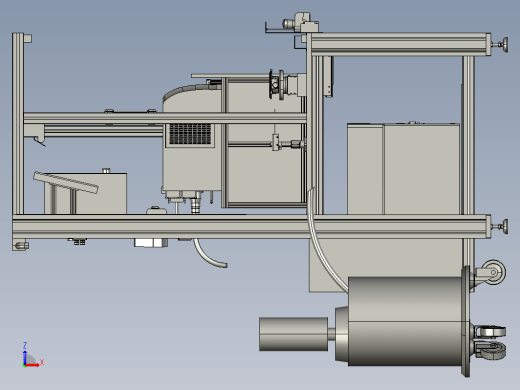Click the blue Z axis label

(x=25, y=345)
